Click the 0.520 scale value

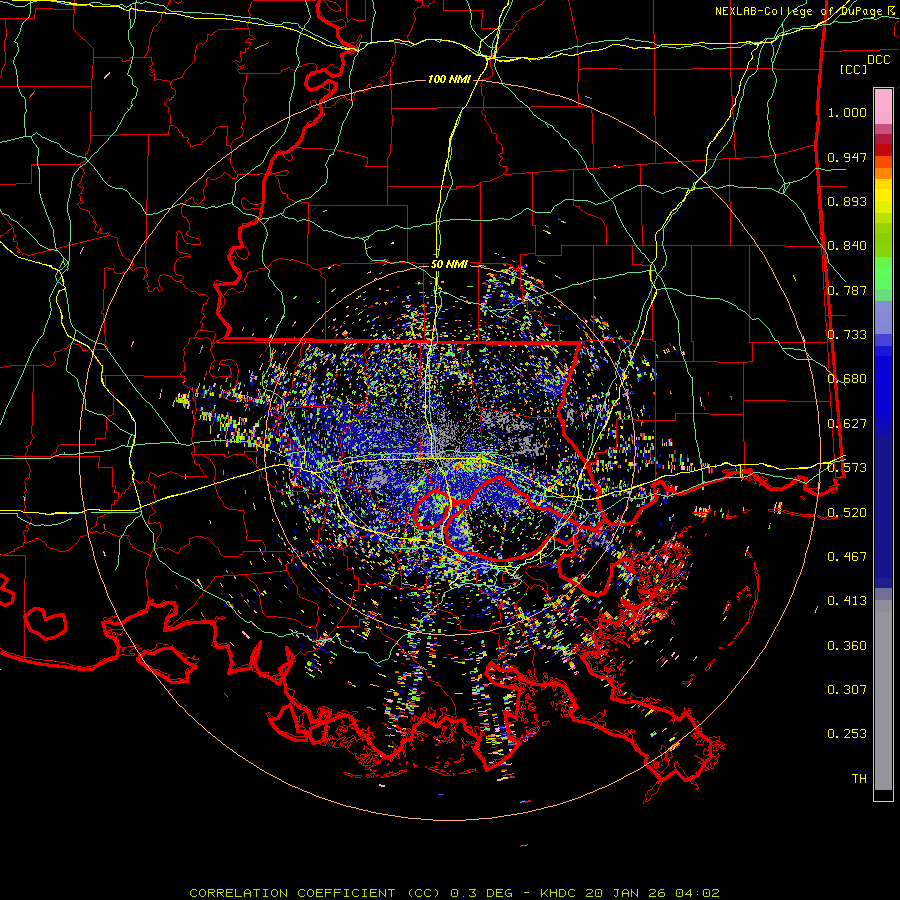tap(847, 513)
